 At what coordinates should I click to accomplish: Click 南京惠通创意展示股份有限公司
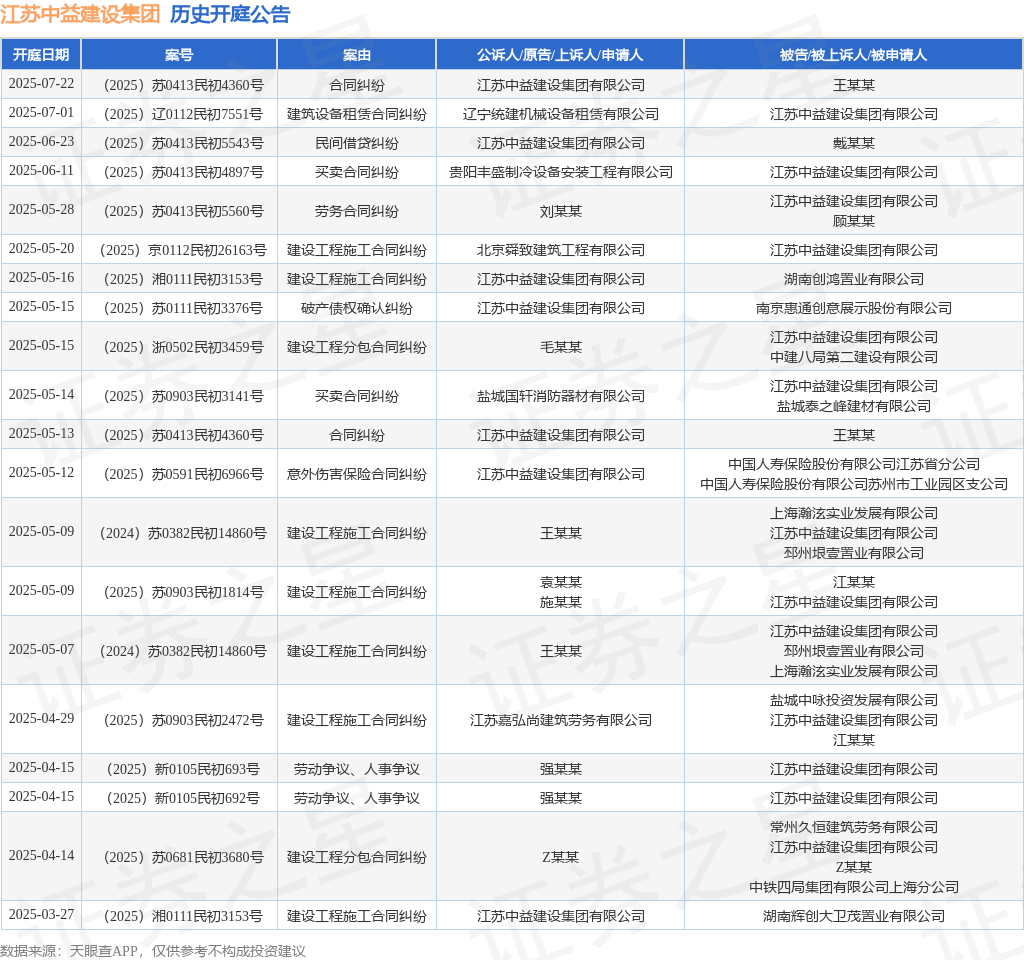coord(854,308)
